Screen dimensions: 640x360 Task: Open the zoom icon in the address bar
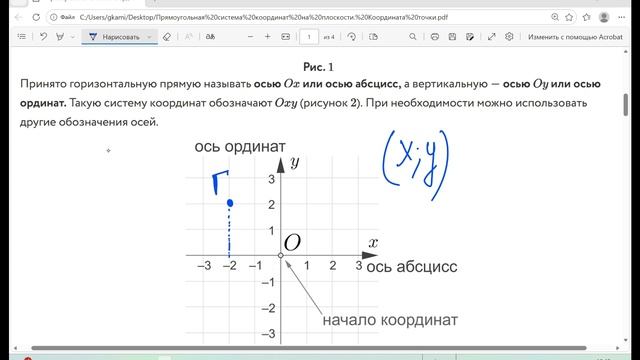tap(555, 17)
